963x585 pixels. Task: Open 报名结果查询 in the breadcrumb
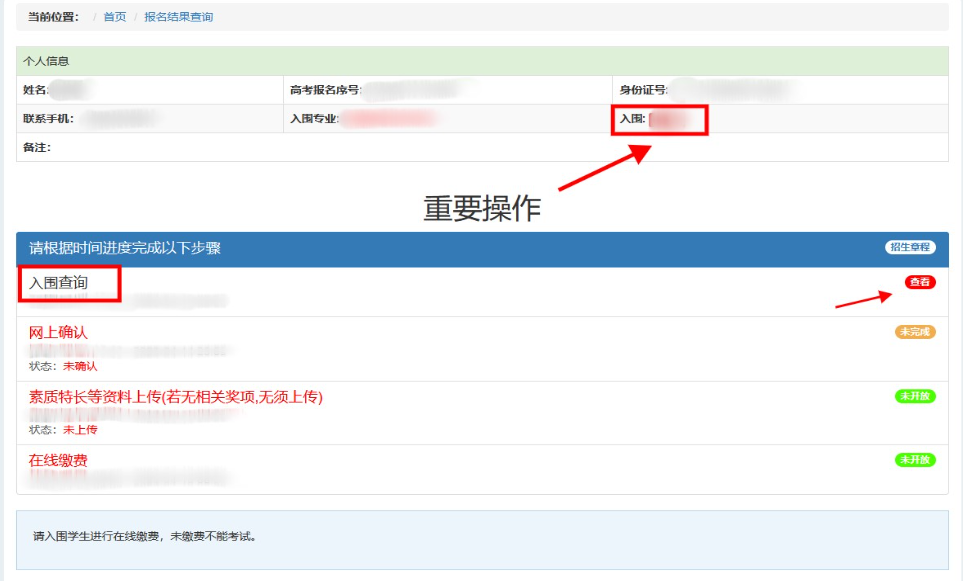[x=178, y=17]
